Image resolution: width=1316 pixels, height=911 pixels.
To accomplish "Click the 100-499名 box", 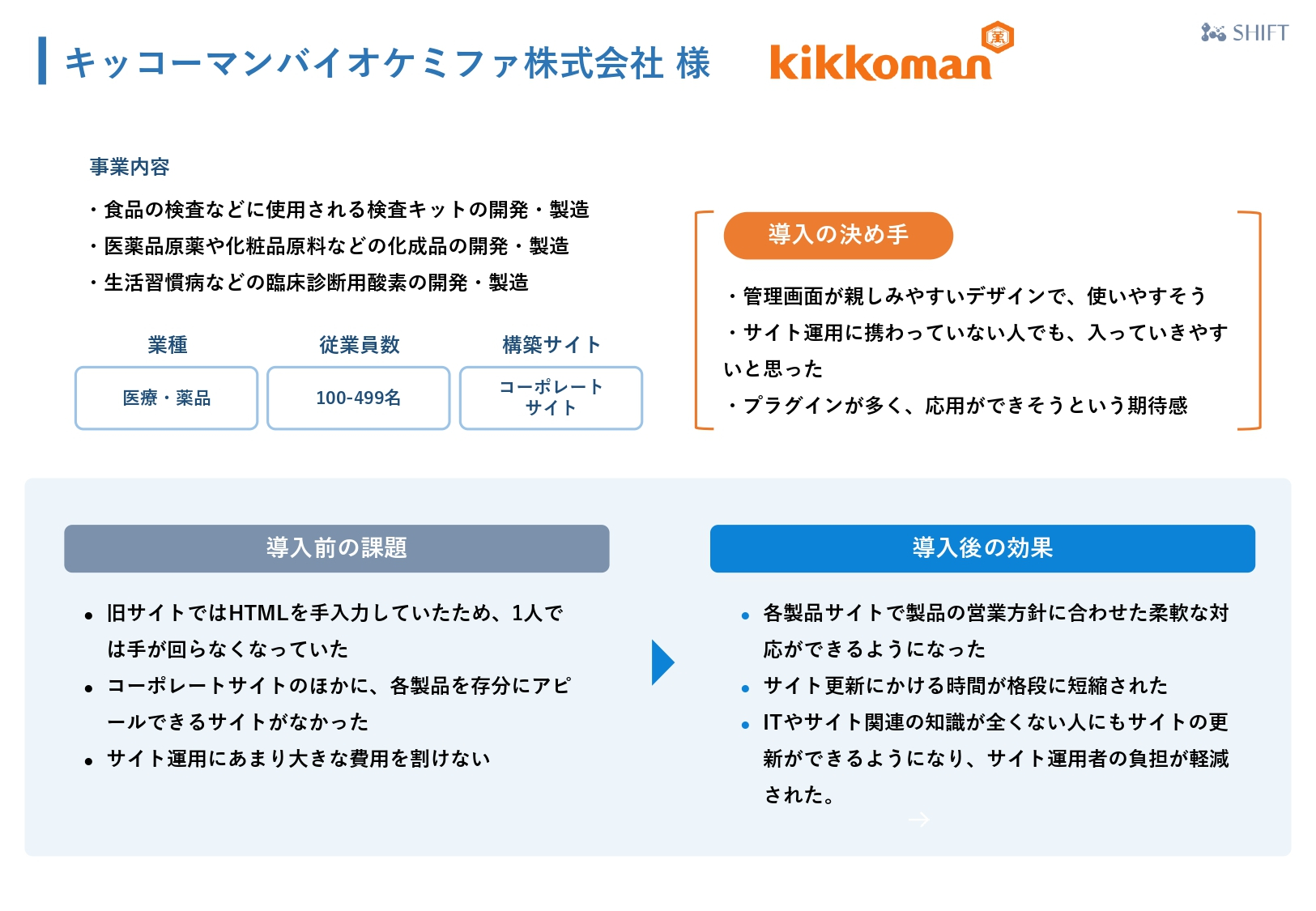I will point(358,398).
